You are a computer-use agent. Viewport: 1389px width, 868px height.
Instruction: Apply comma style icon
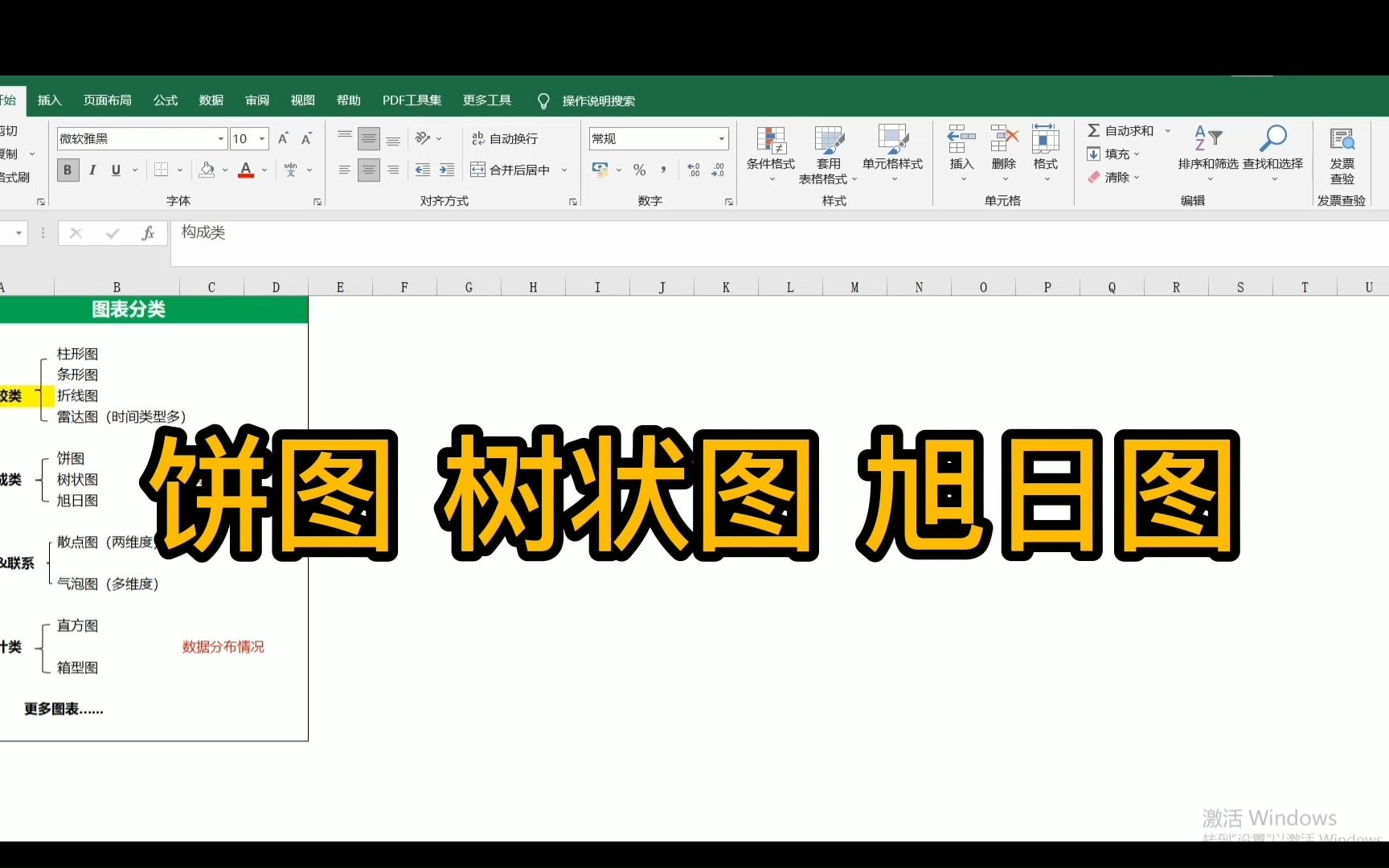click(x=663, y=170)
